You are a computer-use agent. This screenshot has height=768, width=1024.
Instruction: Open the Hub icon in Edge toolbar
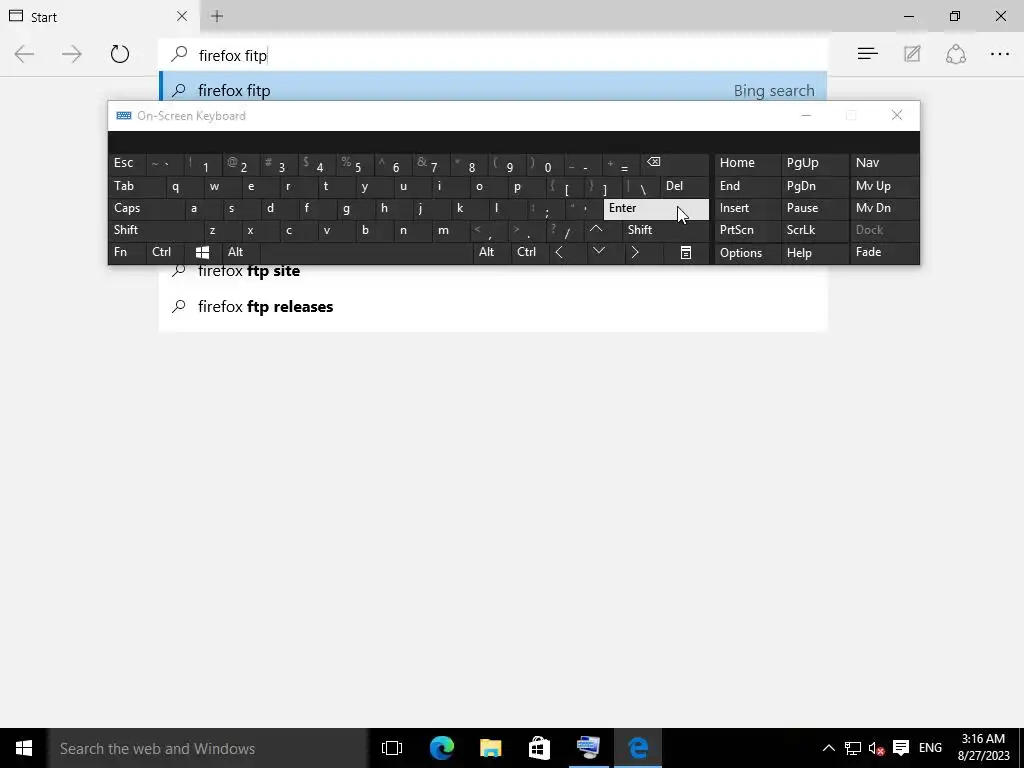tap(867, 54)
